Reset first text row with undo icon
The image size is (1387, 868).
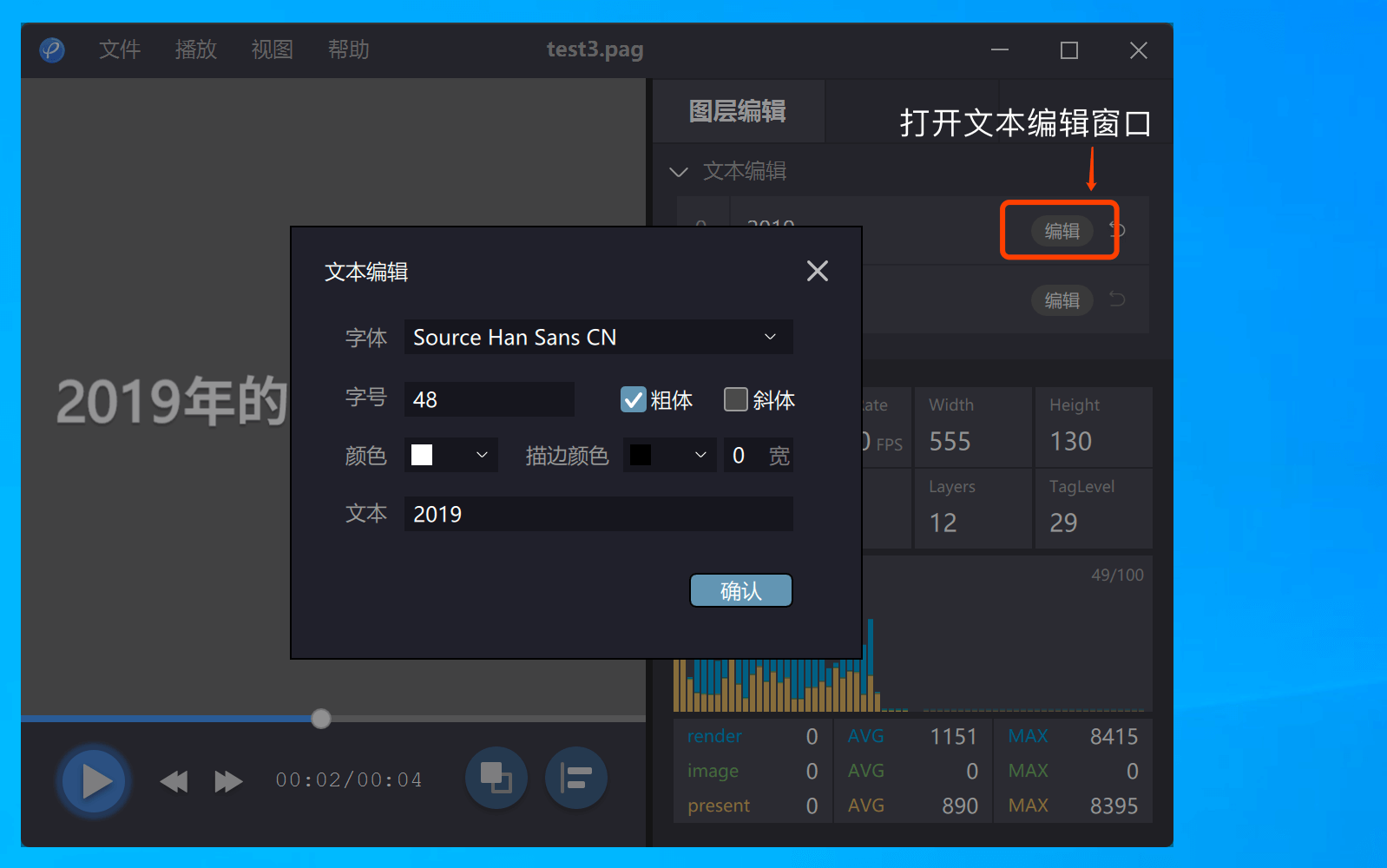[1118, 230]
